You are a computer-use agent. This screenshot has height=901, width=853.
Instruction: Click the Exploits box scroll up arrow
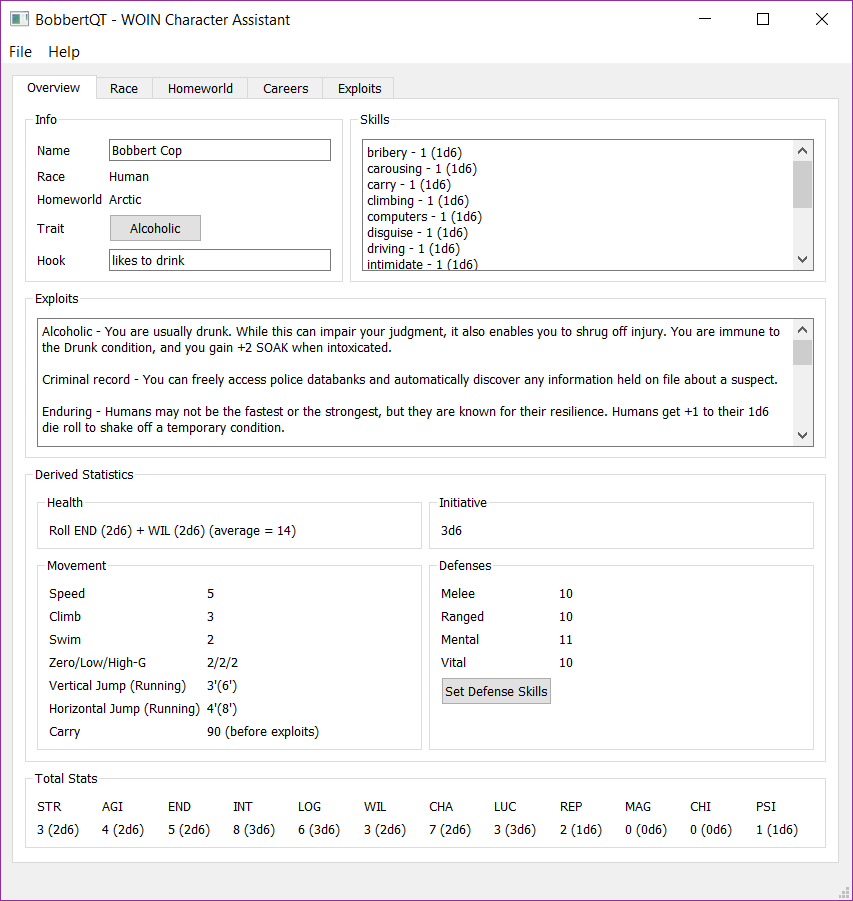click(x=803, y=330)
